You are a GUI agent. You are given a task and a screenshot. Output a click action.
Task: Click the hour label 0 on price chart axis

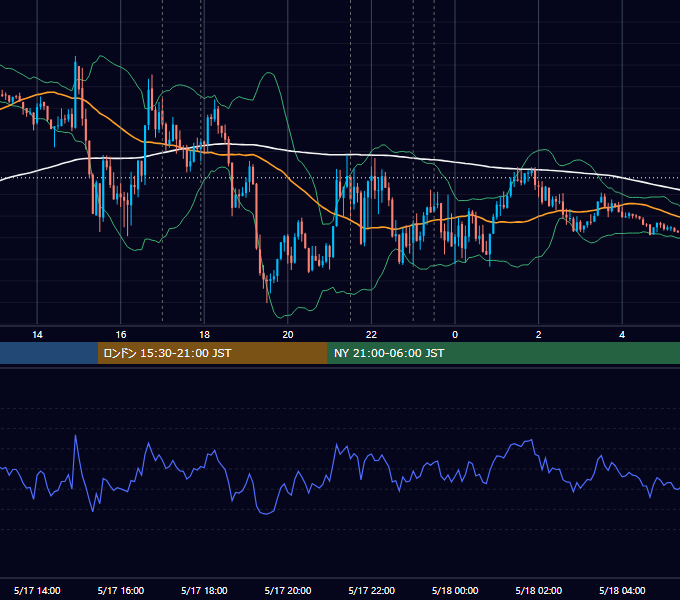click(x=455, y=335)
